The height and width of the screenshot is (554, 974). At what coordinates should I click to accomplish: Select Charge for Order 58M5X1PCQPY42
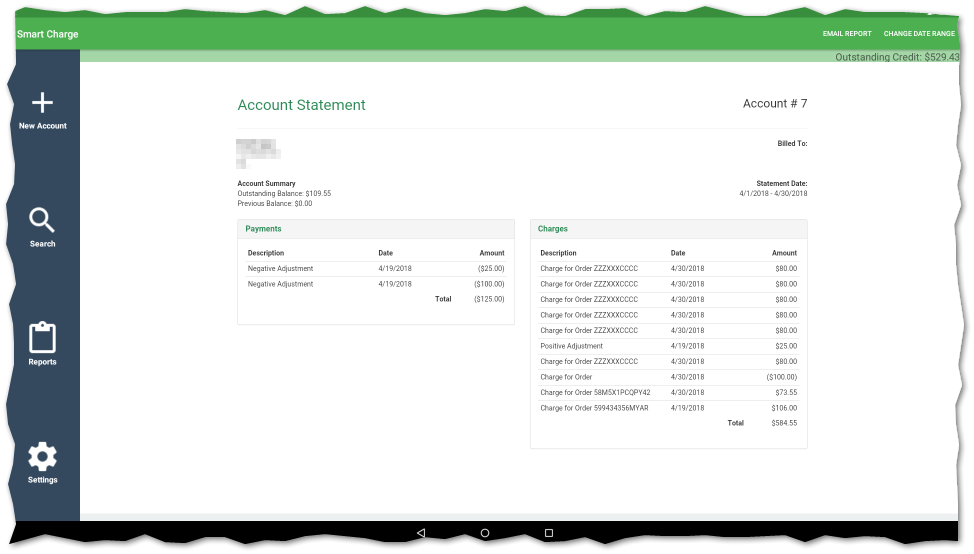coord(669,393)
